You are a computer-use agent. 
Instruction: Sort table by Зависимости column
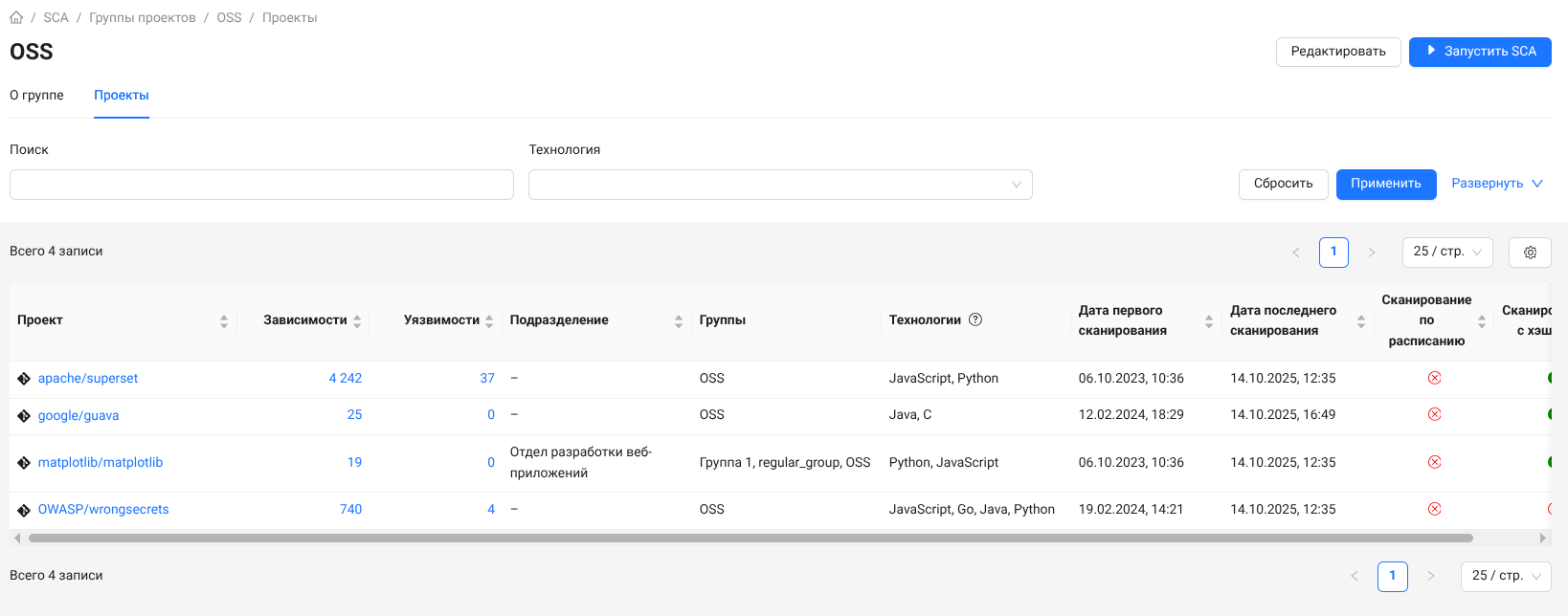point(357,321)
